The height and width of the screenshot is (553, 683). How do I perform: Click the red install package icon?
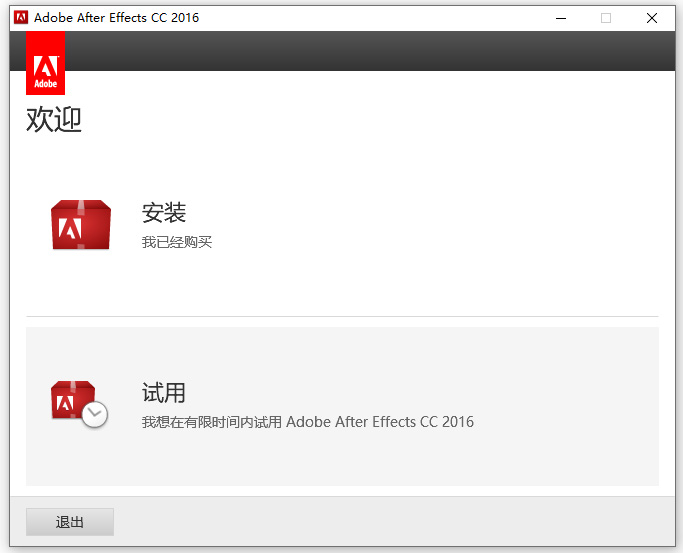pyautogui.click(x=81, y=225)
